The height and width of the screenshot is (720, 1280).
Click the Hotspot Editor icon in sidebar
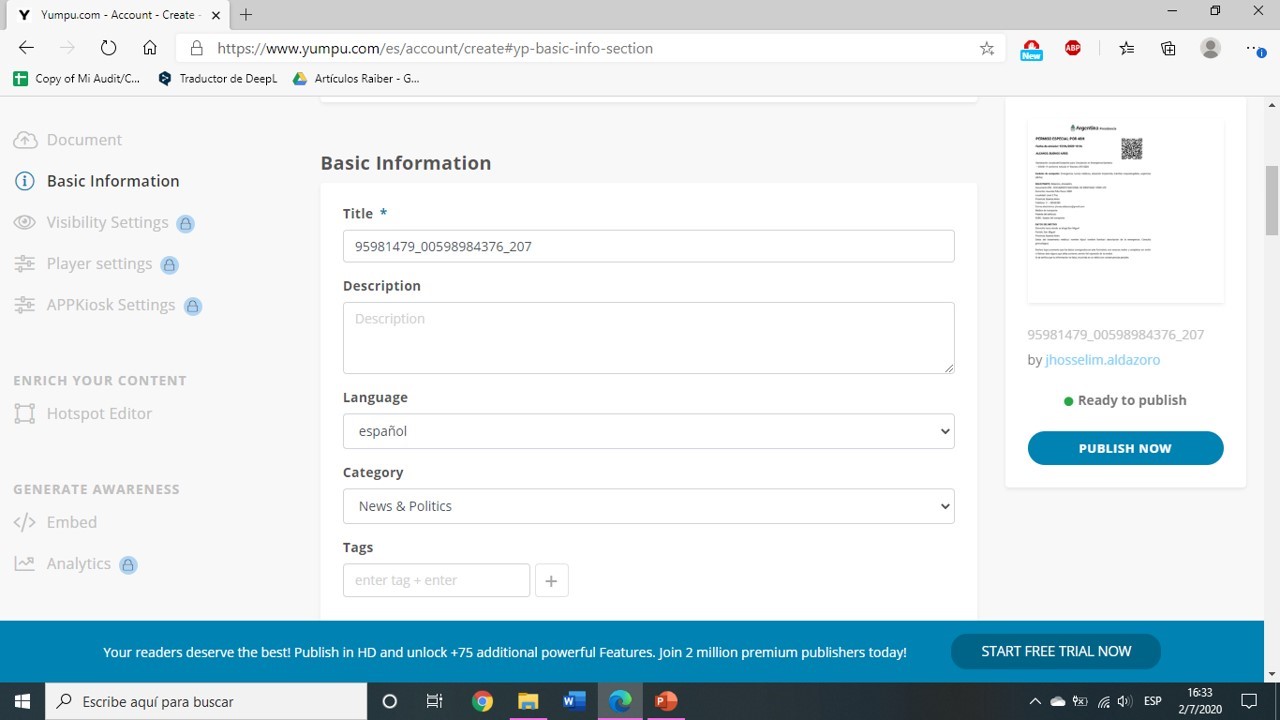click(x=25, y=414)
